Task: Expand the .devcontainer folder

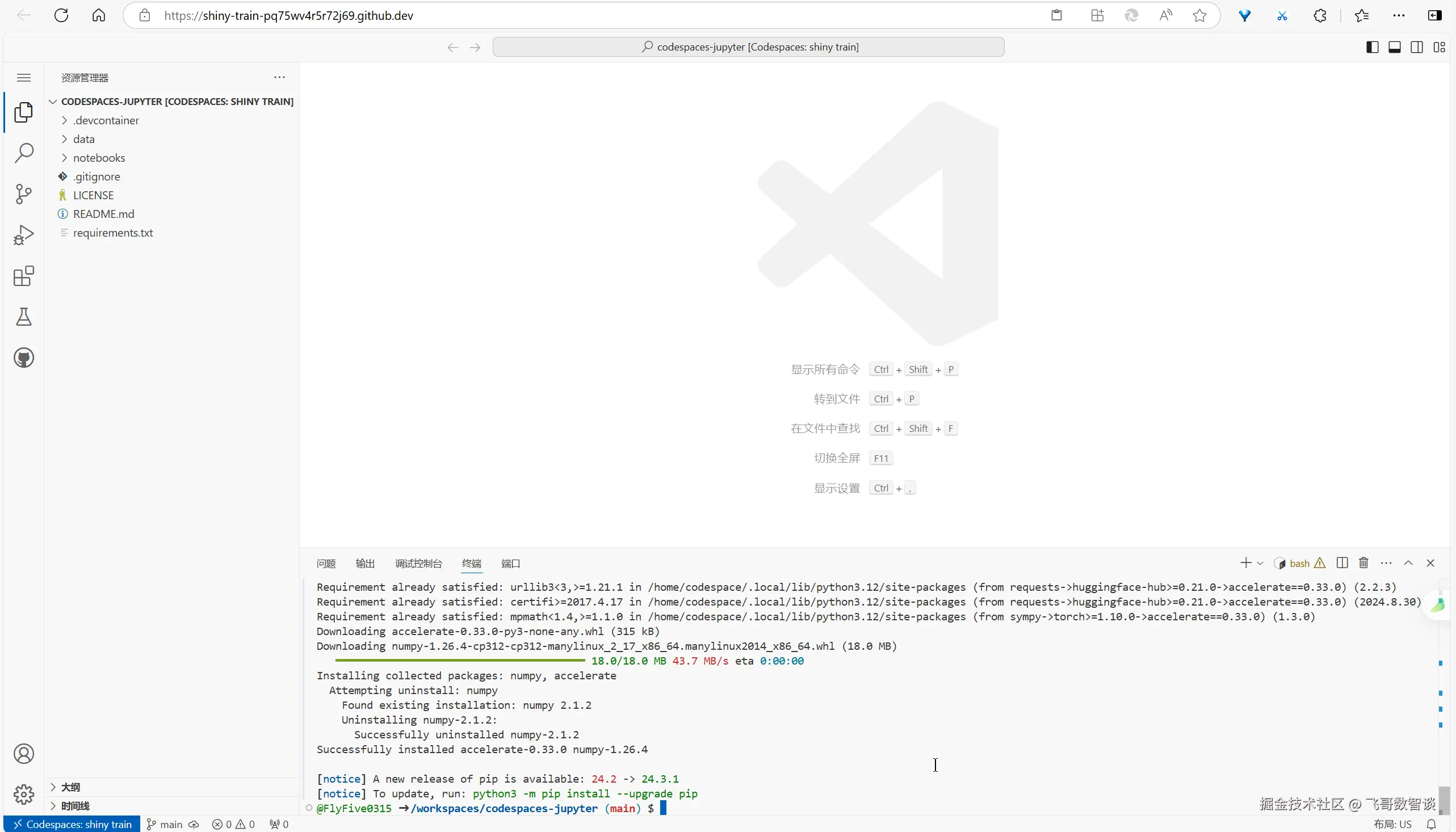Action: point(106,120)
